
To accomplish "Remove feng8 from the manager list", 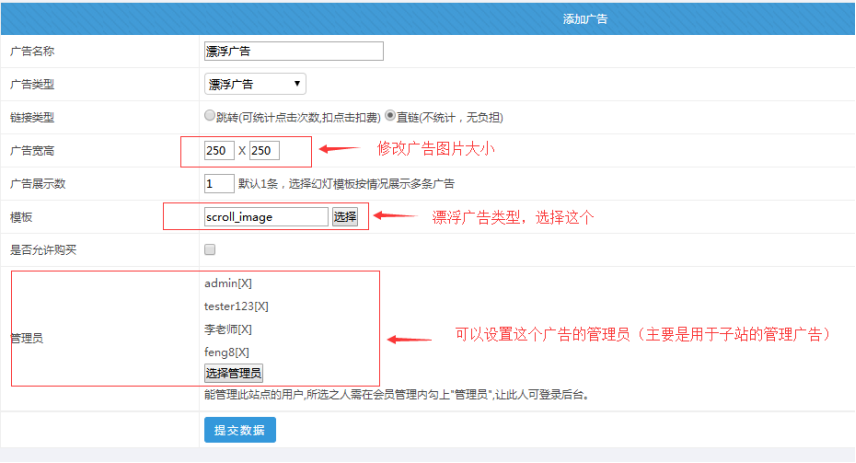I will tap(241, 352).
